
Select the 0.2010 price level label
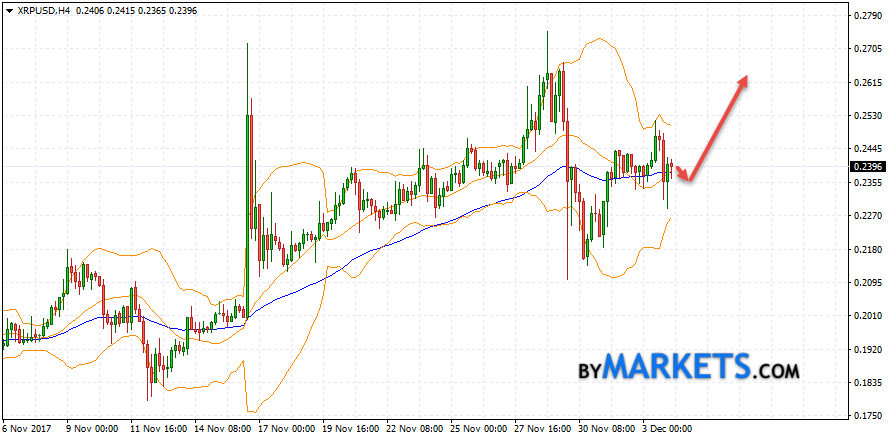click(866, 316)
